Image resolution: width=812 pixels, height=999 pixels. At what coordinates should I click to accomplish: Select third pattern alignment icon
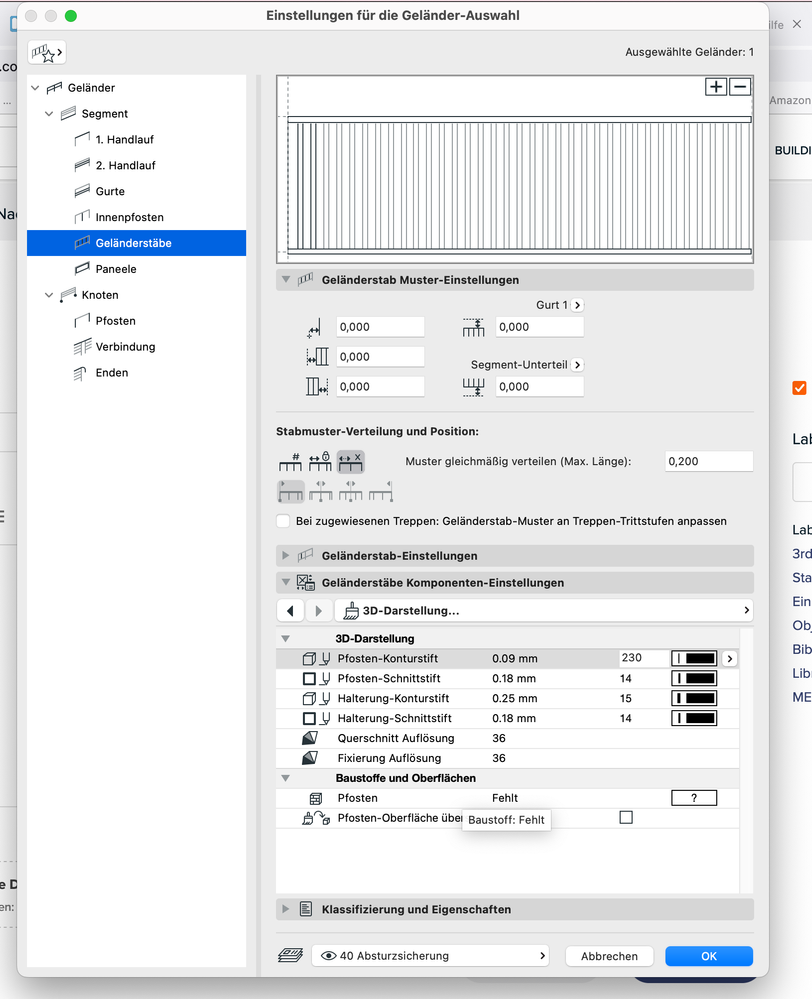[x=351, y=491]
